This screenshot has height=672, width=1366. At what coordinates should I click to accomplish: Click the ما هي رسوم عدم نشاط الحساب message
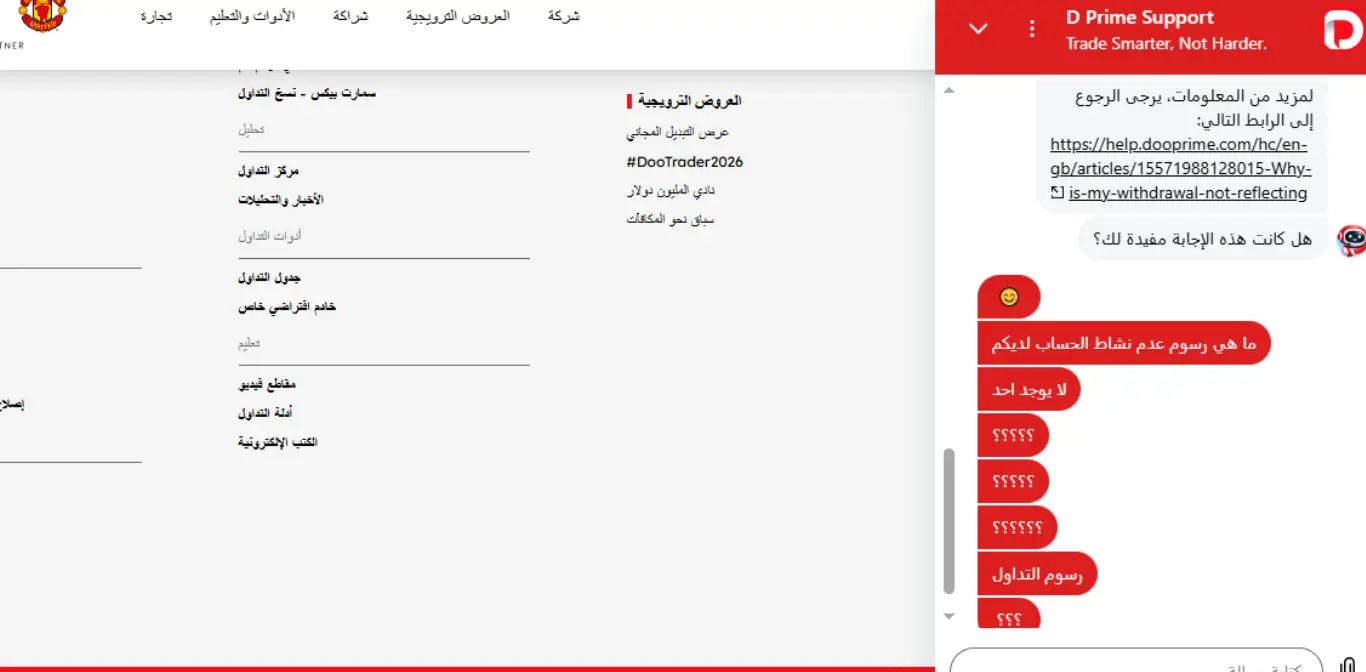pos(1124,343)
